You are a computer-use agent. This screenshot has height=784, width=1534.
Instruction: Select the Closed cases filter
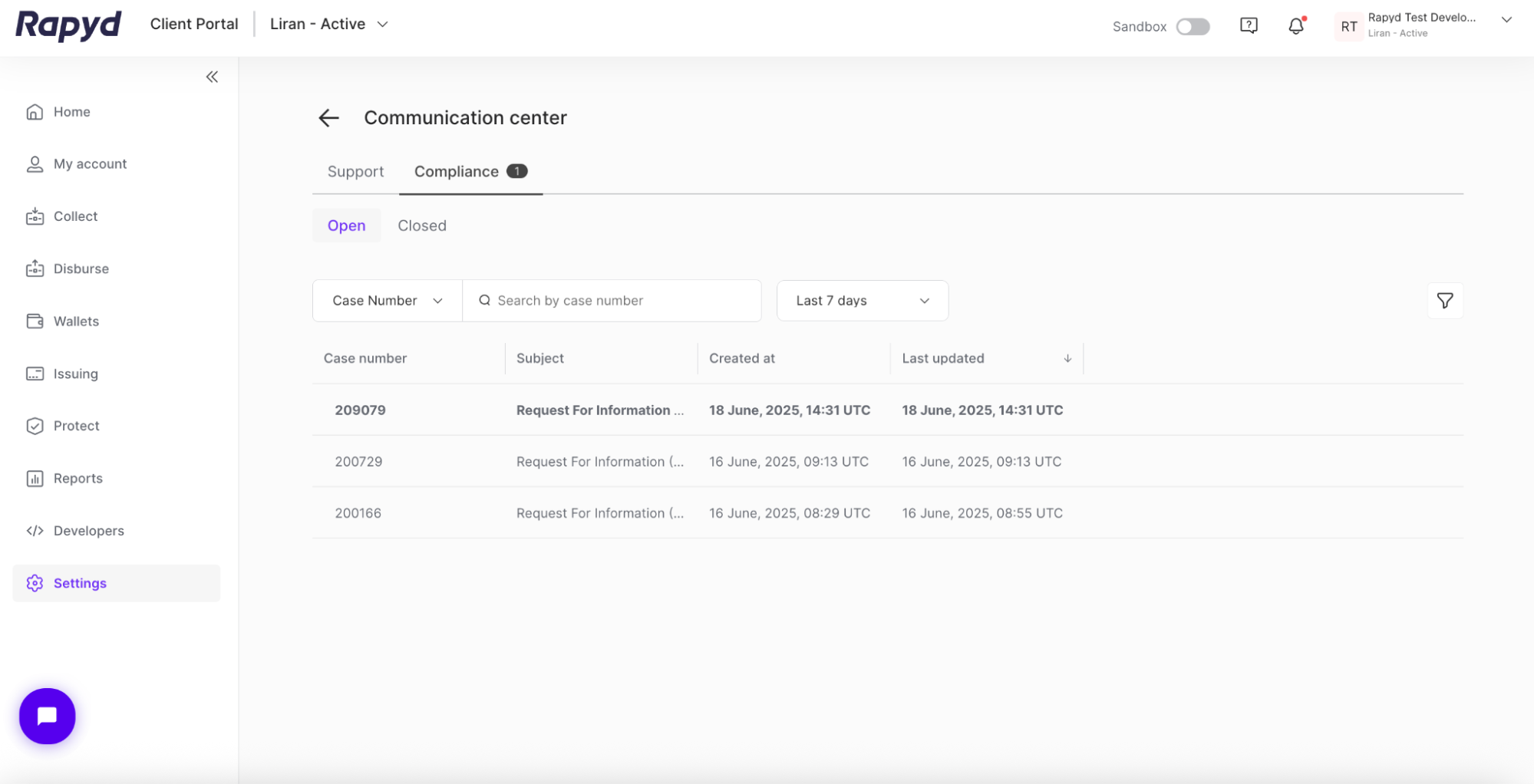coord(421,225)
